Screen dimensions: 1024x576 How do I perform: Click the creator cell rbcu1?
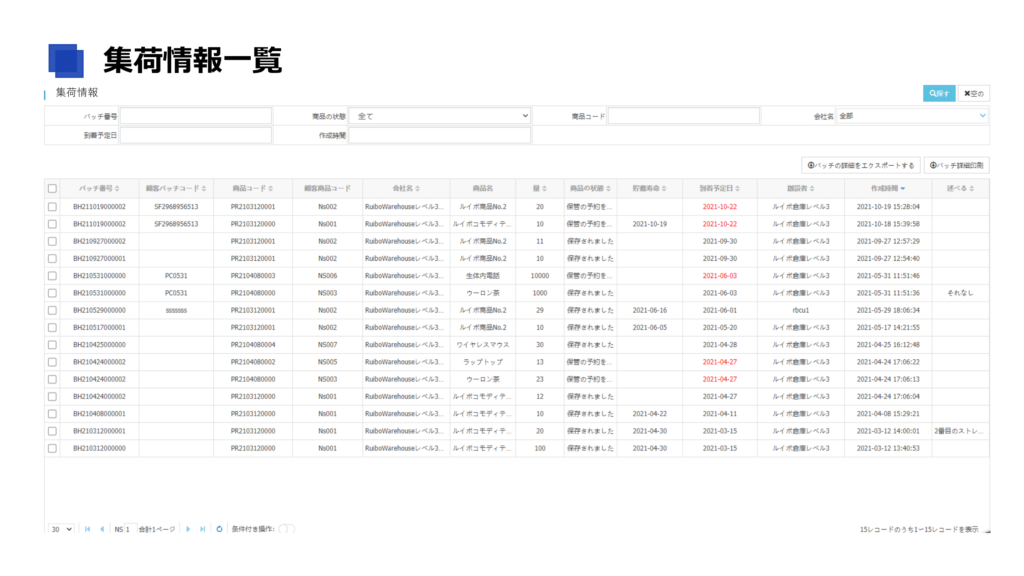point(801,310)
